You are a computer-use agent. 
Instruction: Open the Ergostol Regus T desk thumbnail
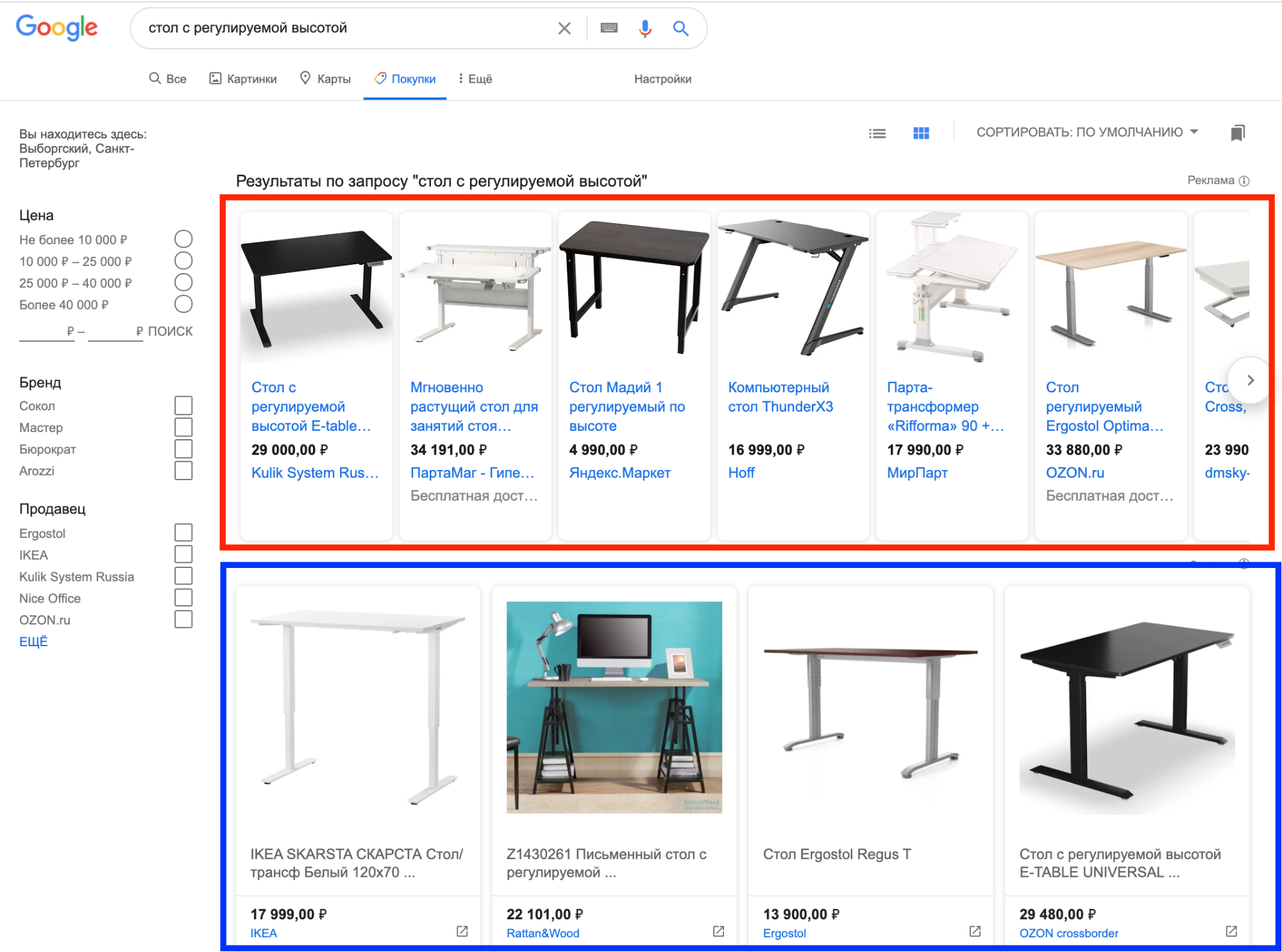pos(871,708)
